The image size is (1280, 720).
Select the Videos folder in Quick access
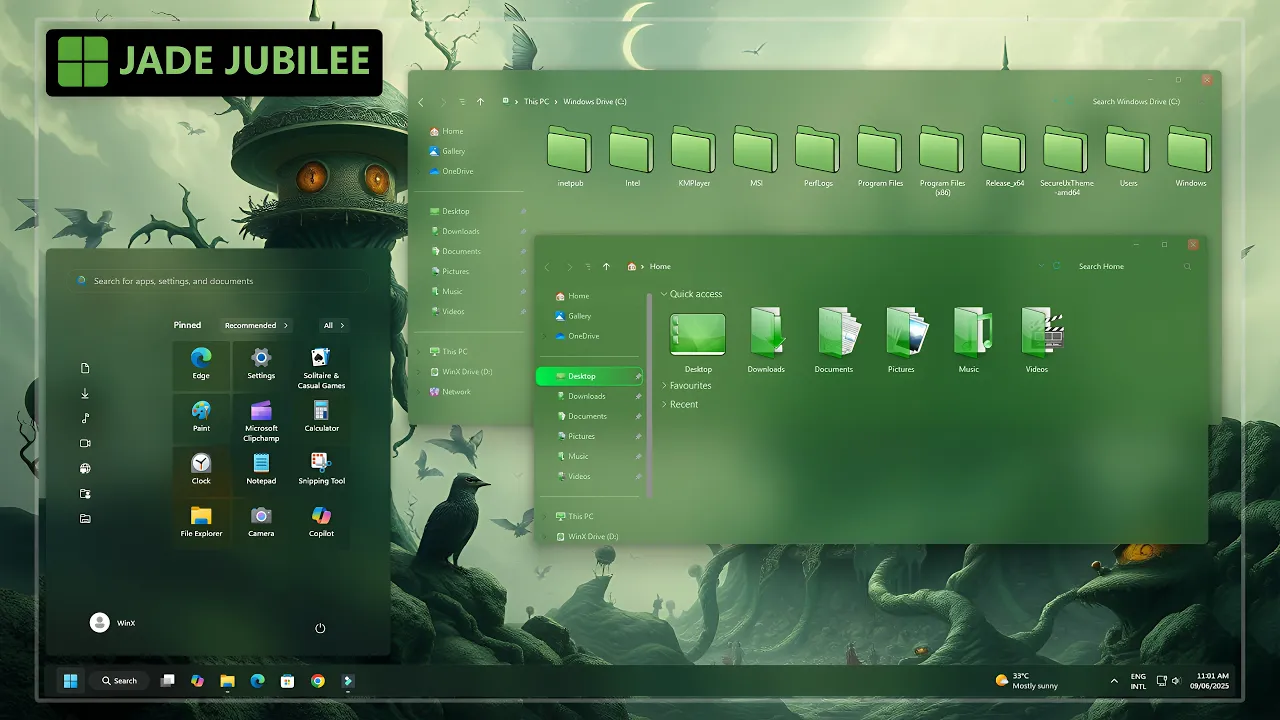tap(1037, 340)
